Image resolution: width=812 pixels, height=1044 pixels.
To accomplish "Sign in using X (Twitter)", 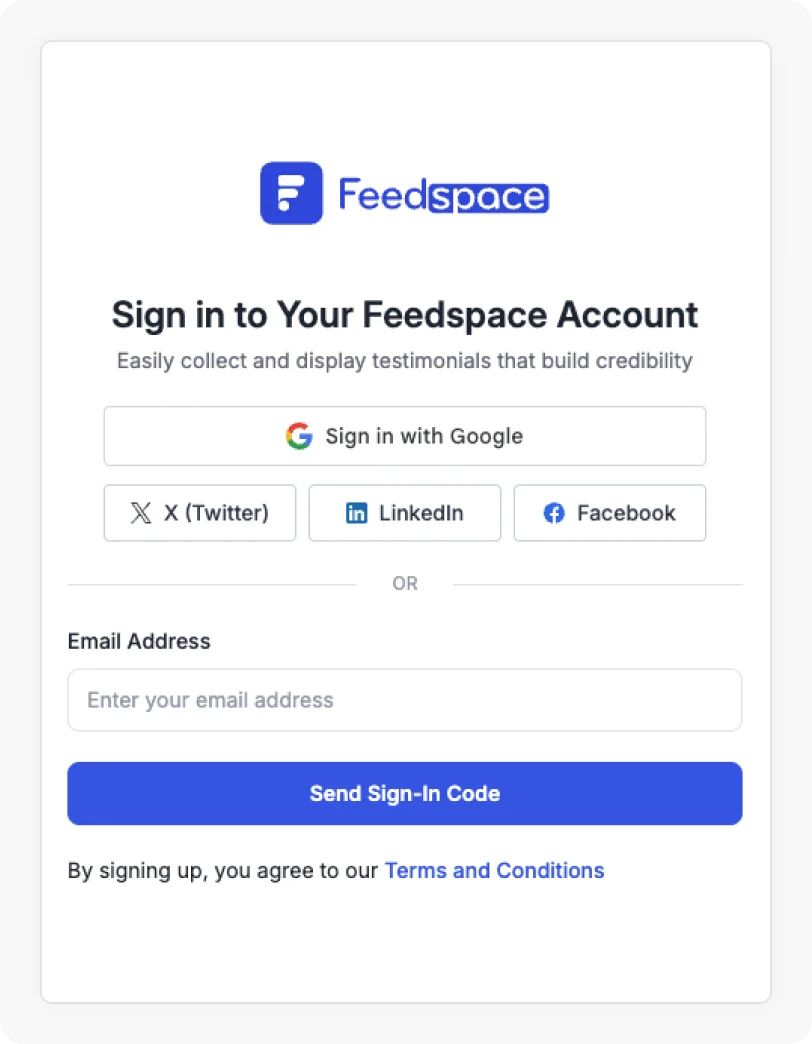I will click(199, 512).
